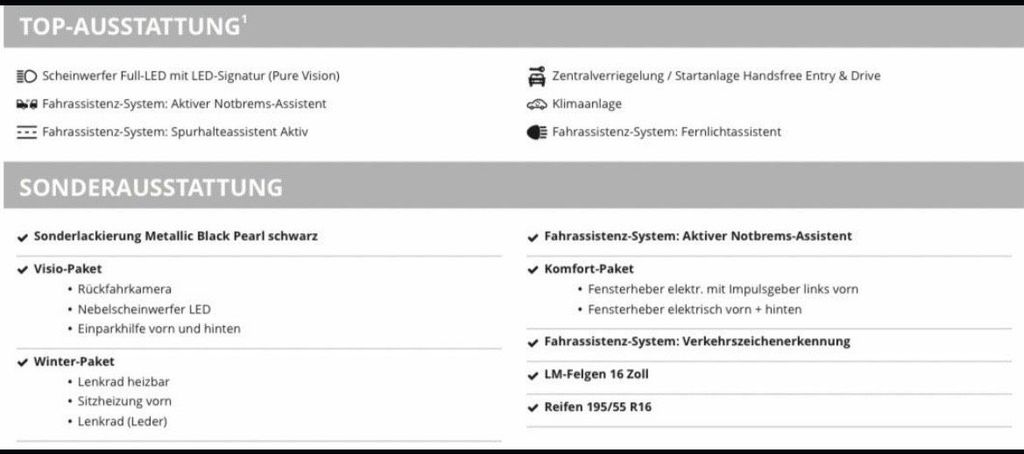Click the Rückfahrkamera list entry

125,289
